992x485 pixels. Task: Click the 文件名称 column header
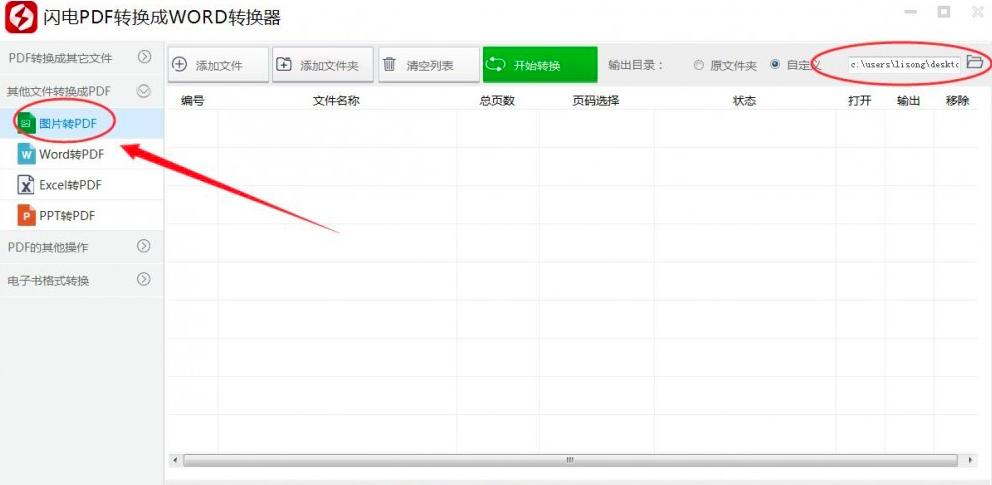point(337,101)
